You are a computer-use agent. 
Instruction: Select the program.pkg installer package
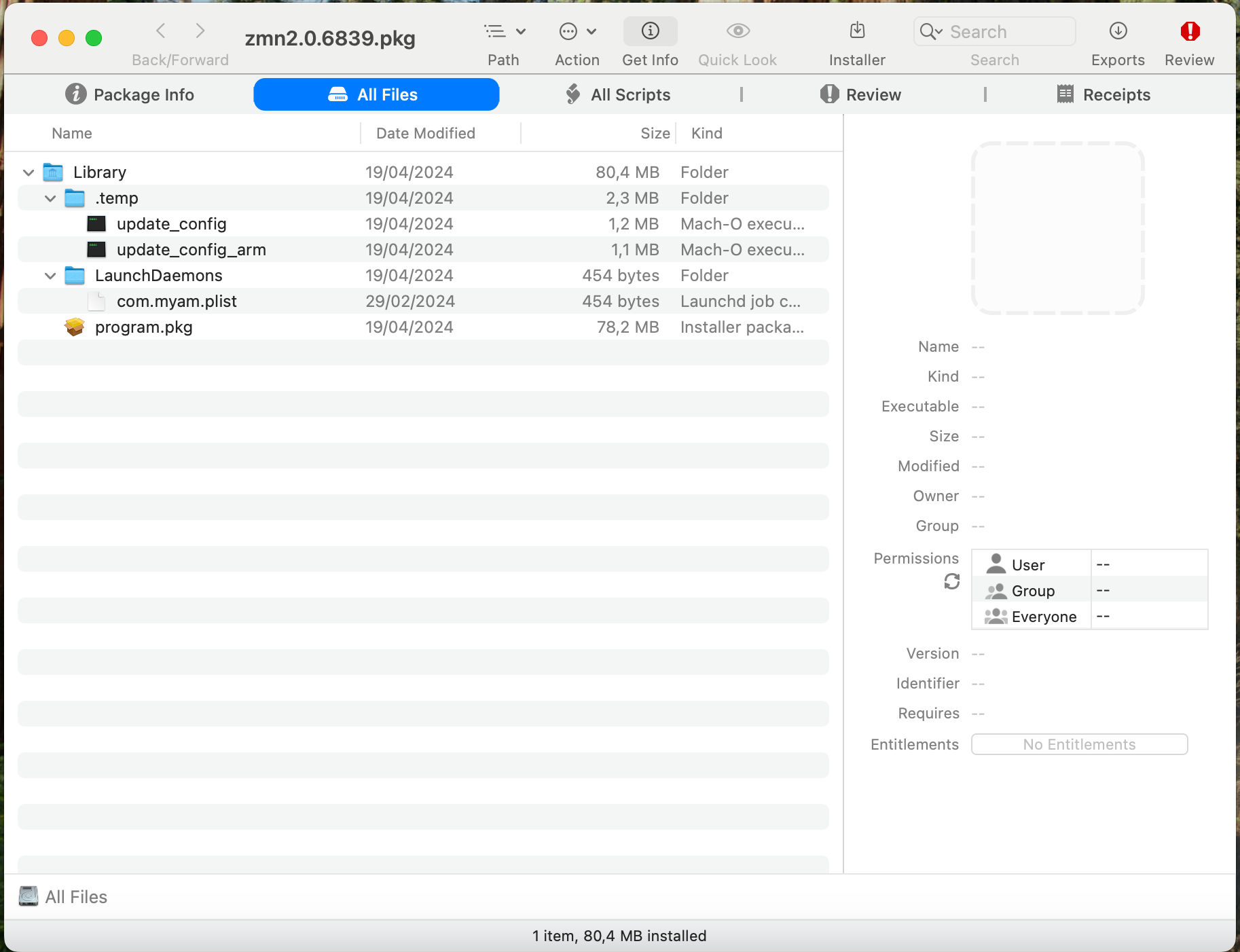[143, 327]
